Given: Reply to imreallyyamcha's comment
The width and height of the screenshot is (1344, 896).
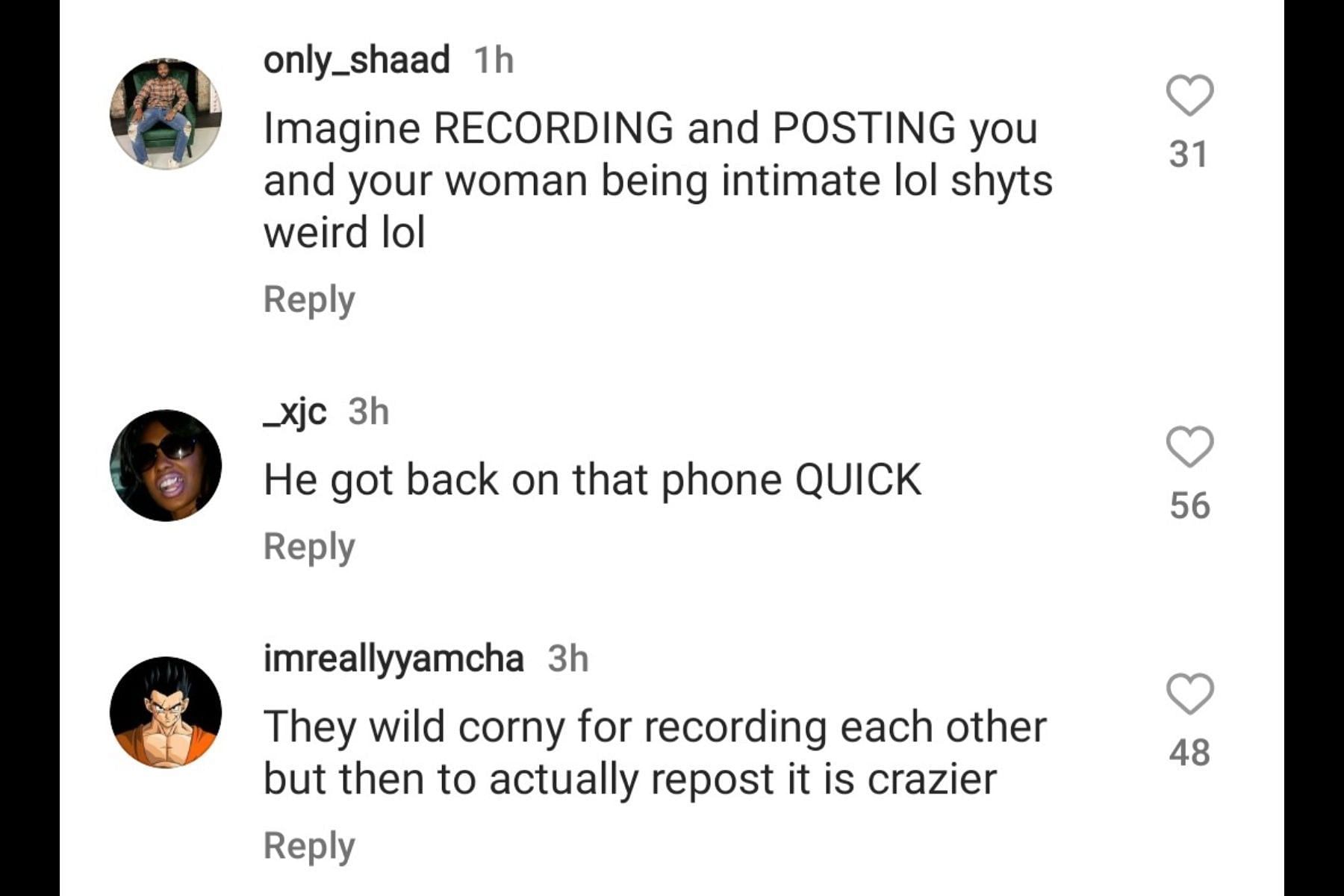Looking at the screenshot, I should pos(309,847).
